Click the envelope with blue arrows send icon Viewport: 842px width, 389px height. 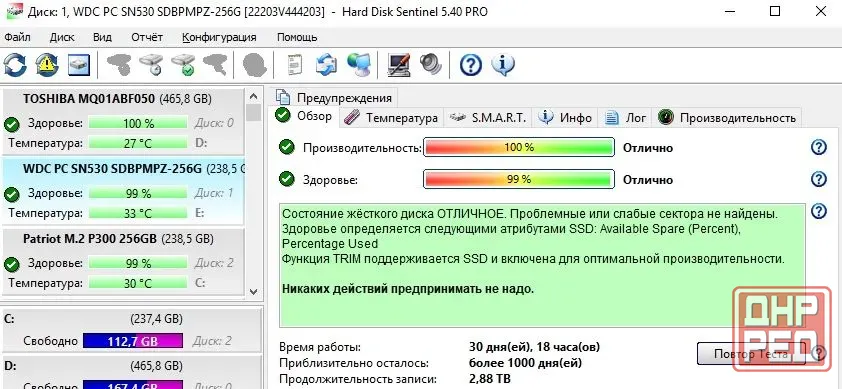pyautogui.click(x=326, y=65)
